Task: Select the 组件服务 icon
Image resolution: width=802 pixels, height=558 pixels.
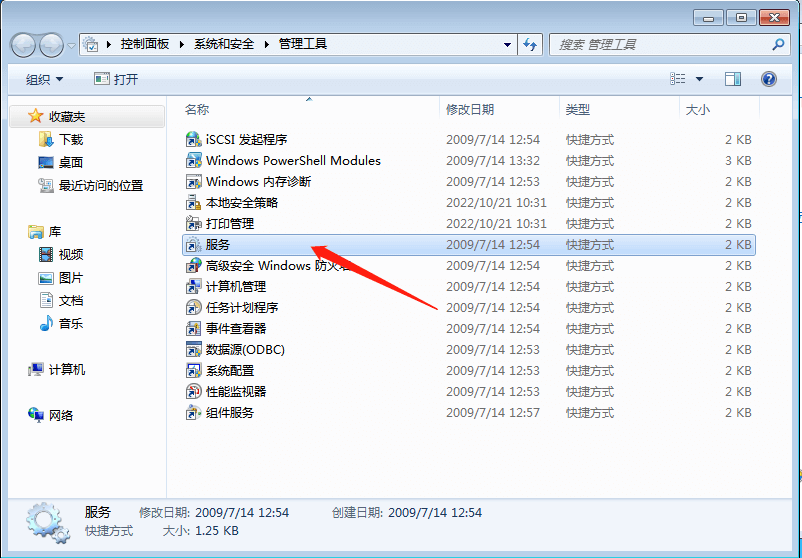Action: [x=193, y=412]
